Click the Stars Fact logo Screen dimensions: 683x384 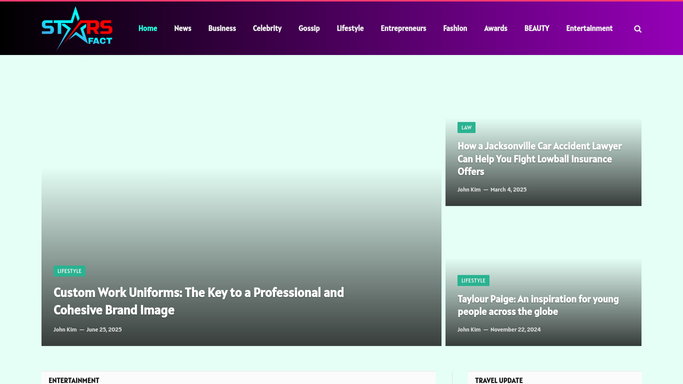(77, 28)
